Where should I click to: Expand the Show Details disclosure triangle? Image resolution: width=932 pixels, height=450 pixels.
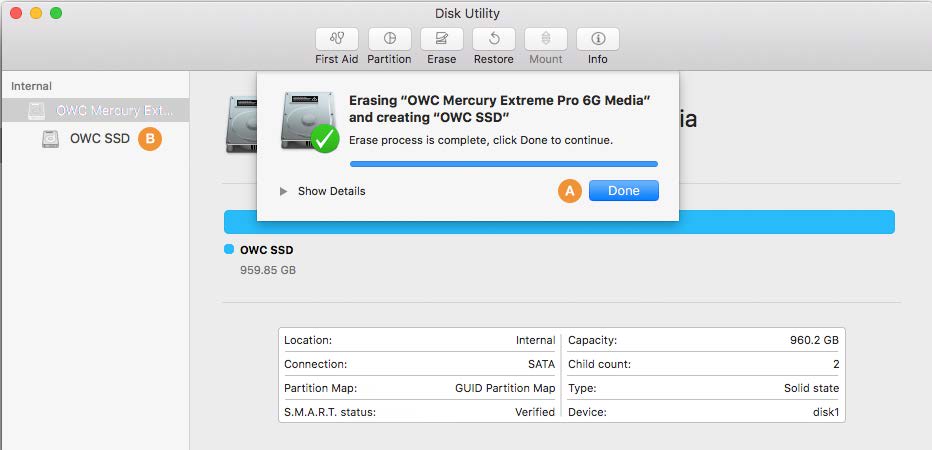(x=284, y=191)
